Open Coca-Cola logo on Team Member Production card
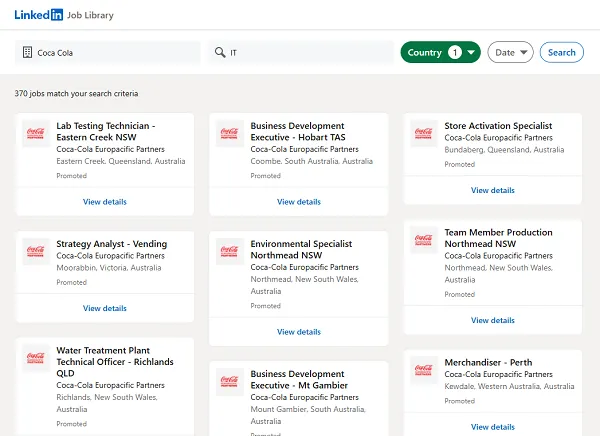The image size is (600, 436). (424, 240)
